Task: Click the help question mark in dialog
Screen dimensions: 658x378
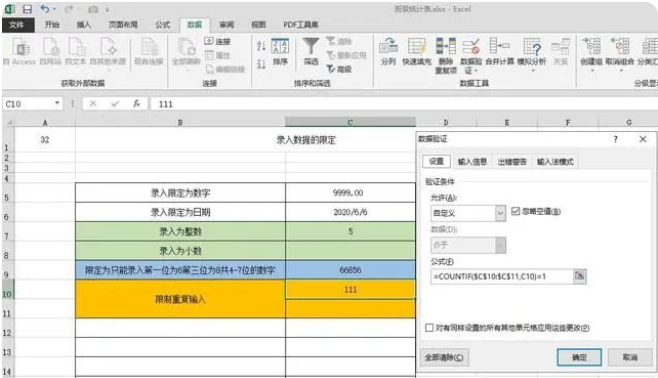Action: point(615,139)
